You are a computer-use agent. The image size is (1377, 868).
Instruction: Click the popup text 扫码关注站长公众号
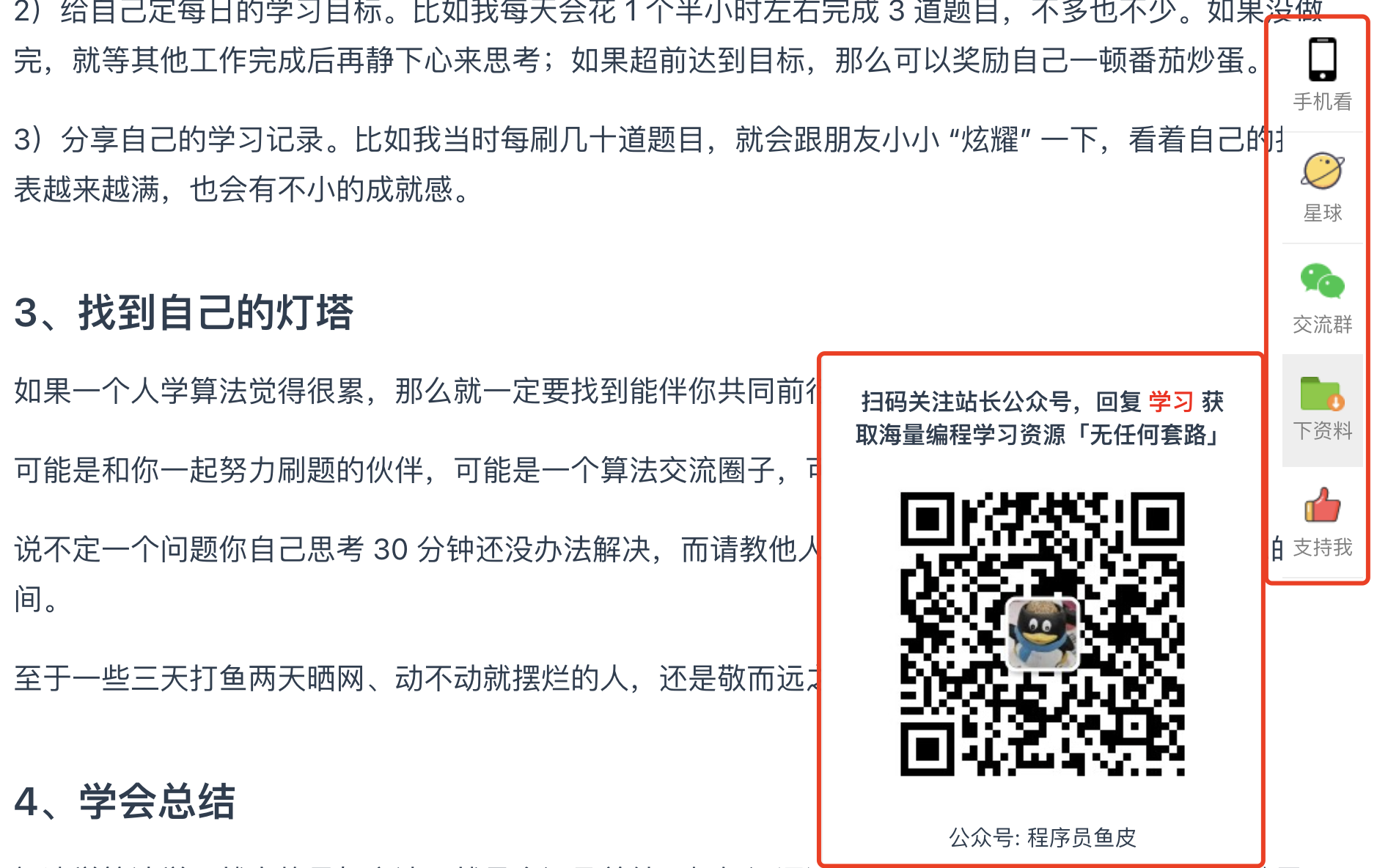coord(966,402)
